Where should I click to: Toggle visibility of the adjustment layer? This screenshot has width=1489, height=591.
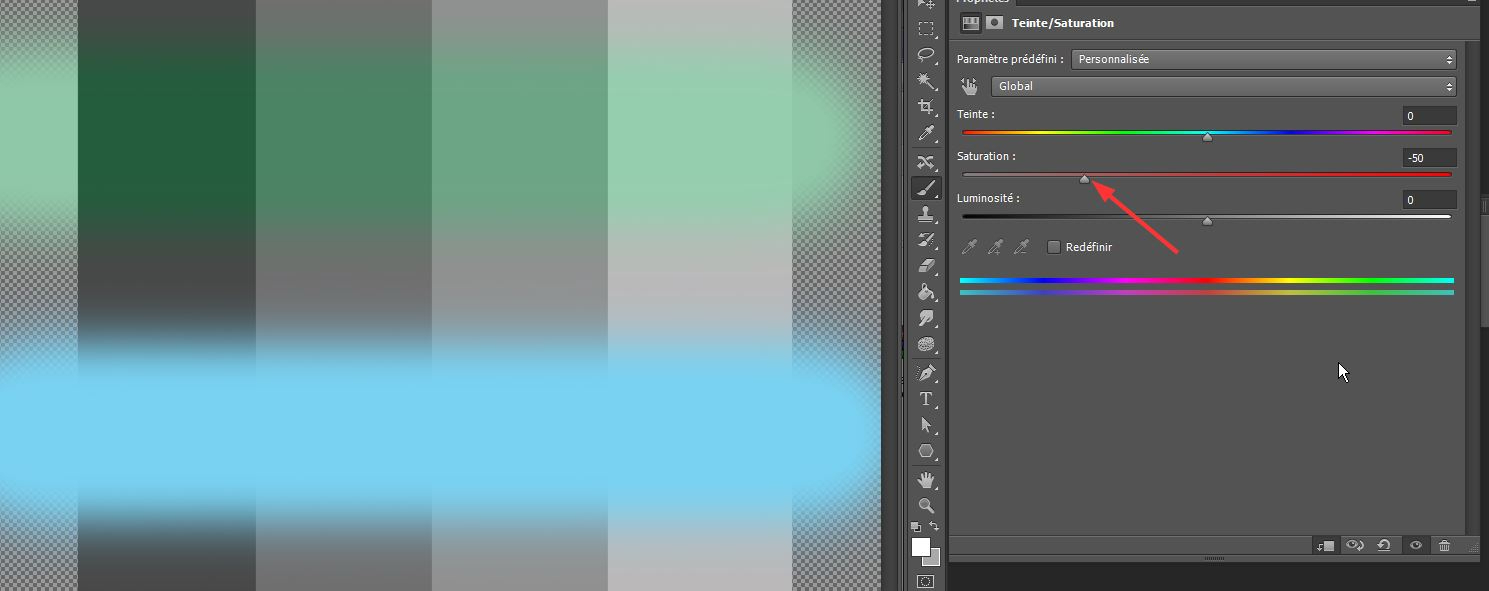point(1415,545)
